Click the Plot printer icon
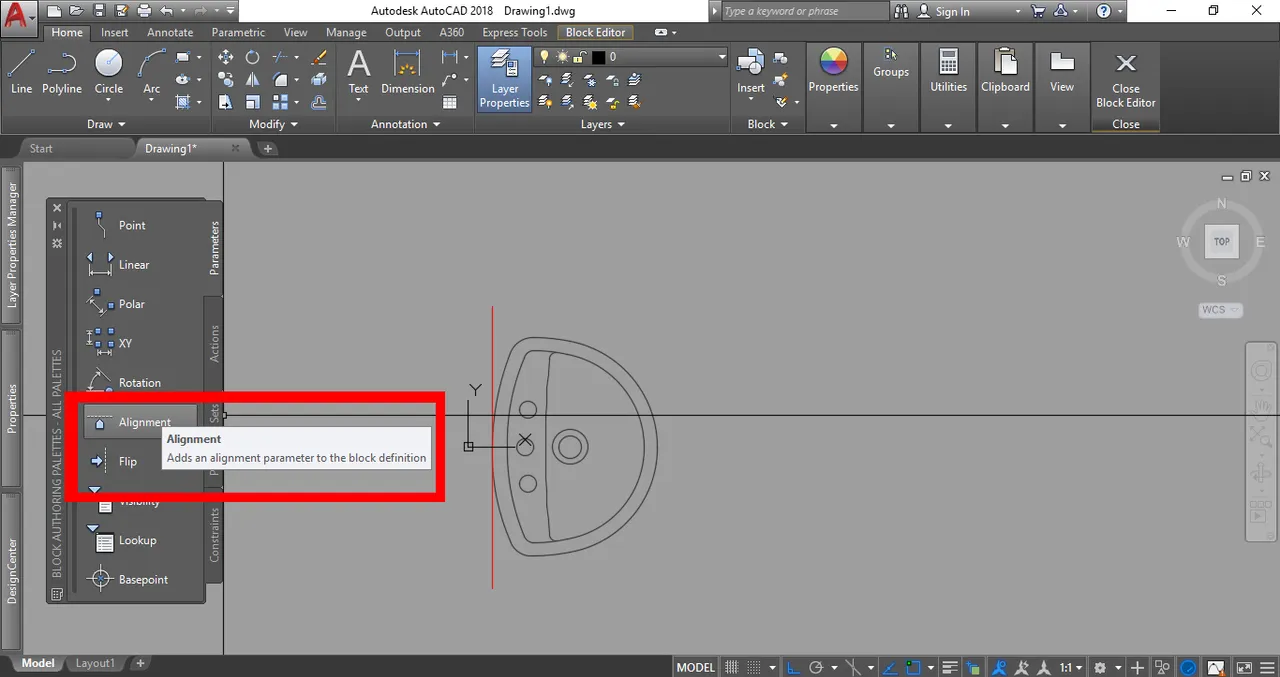1280x677 pixels. point(143,11)
